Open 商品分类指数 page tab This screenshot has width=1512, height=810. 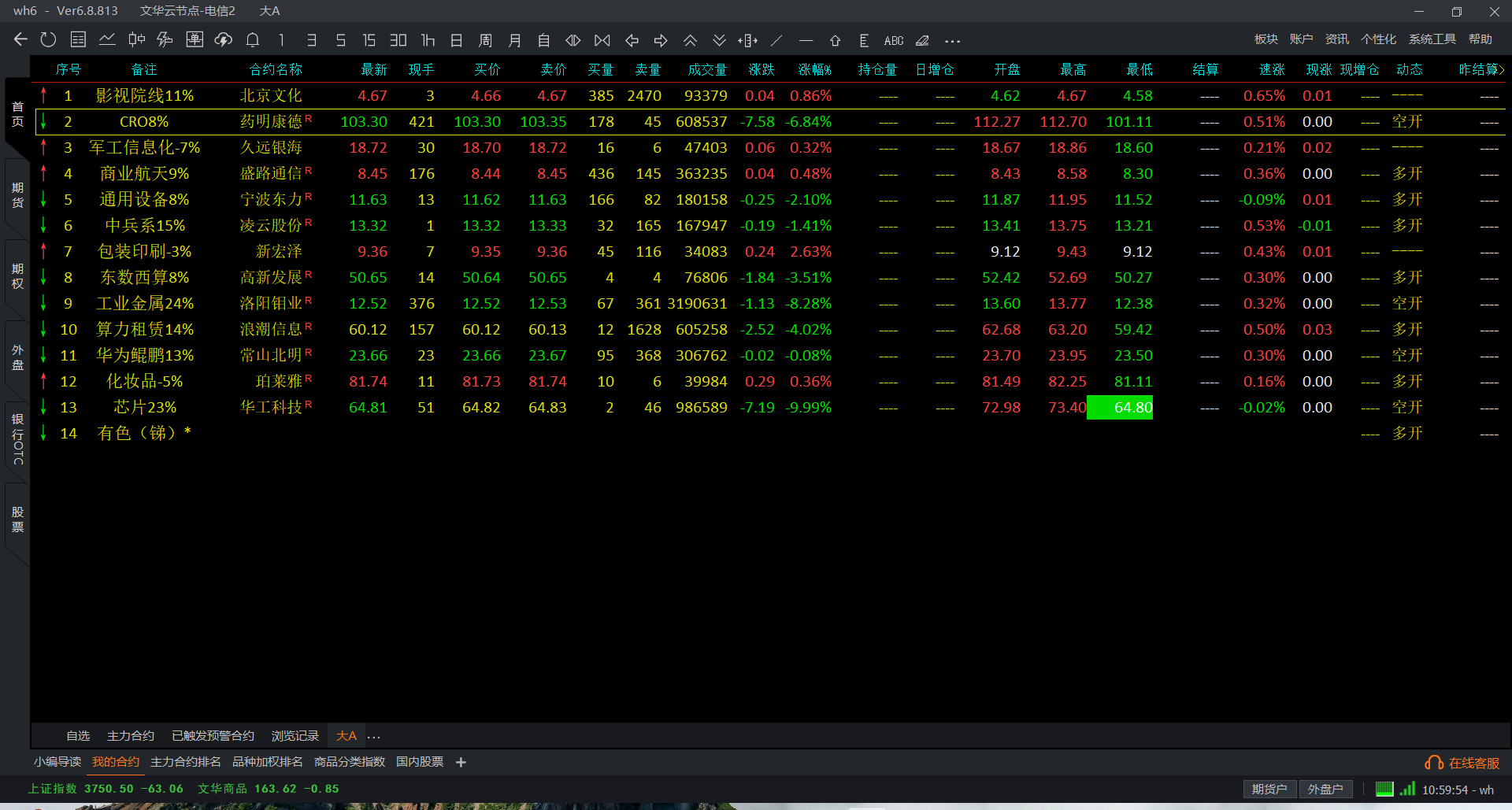pos(350,762)
